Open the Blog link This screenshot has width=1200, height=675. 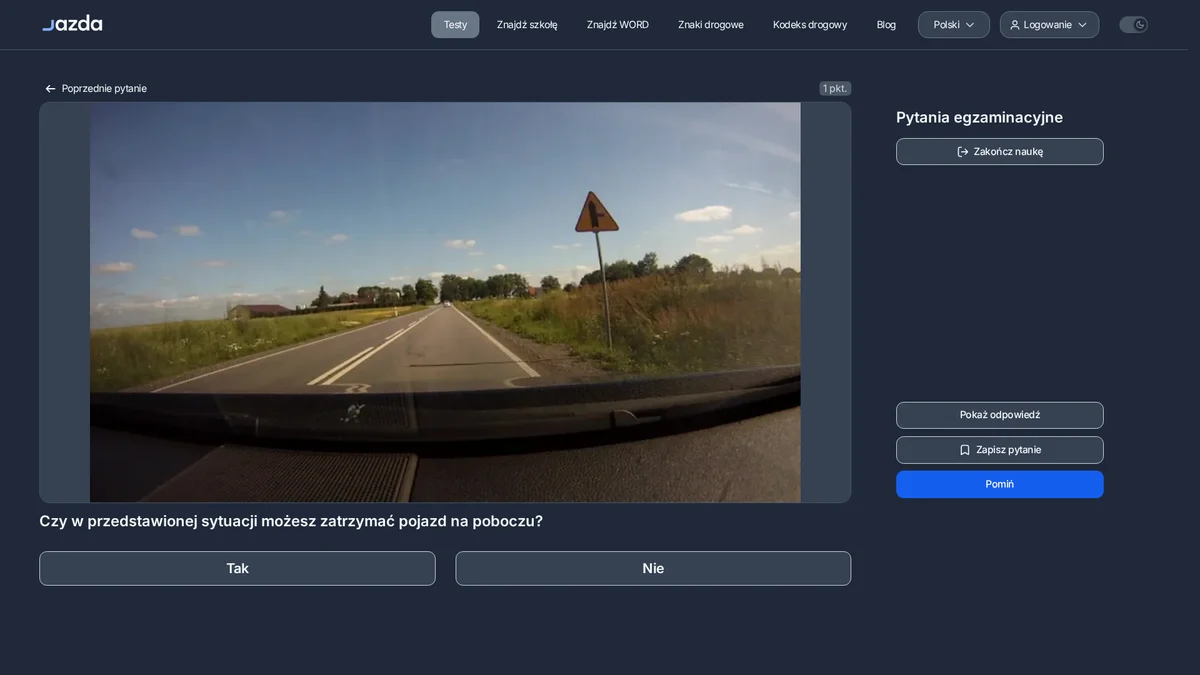pyautogui.click(x=886, y=25)
